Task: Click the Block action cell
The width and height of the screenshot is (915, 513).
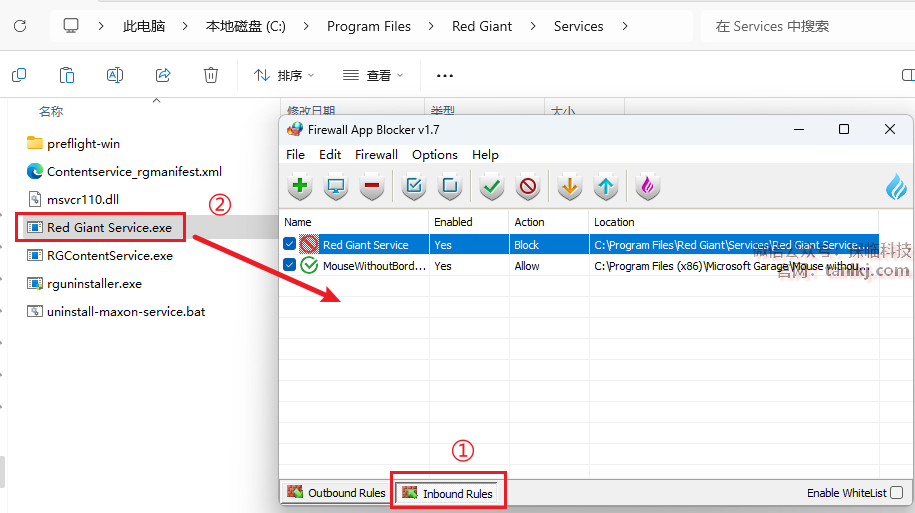Action: (x=549, y=245)
